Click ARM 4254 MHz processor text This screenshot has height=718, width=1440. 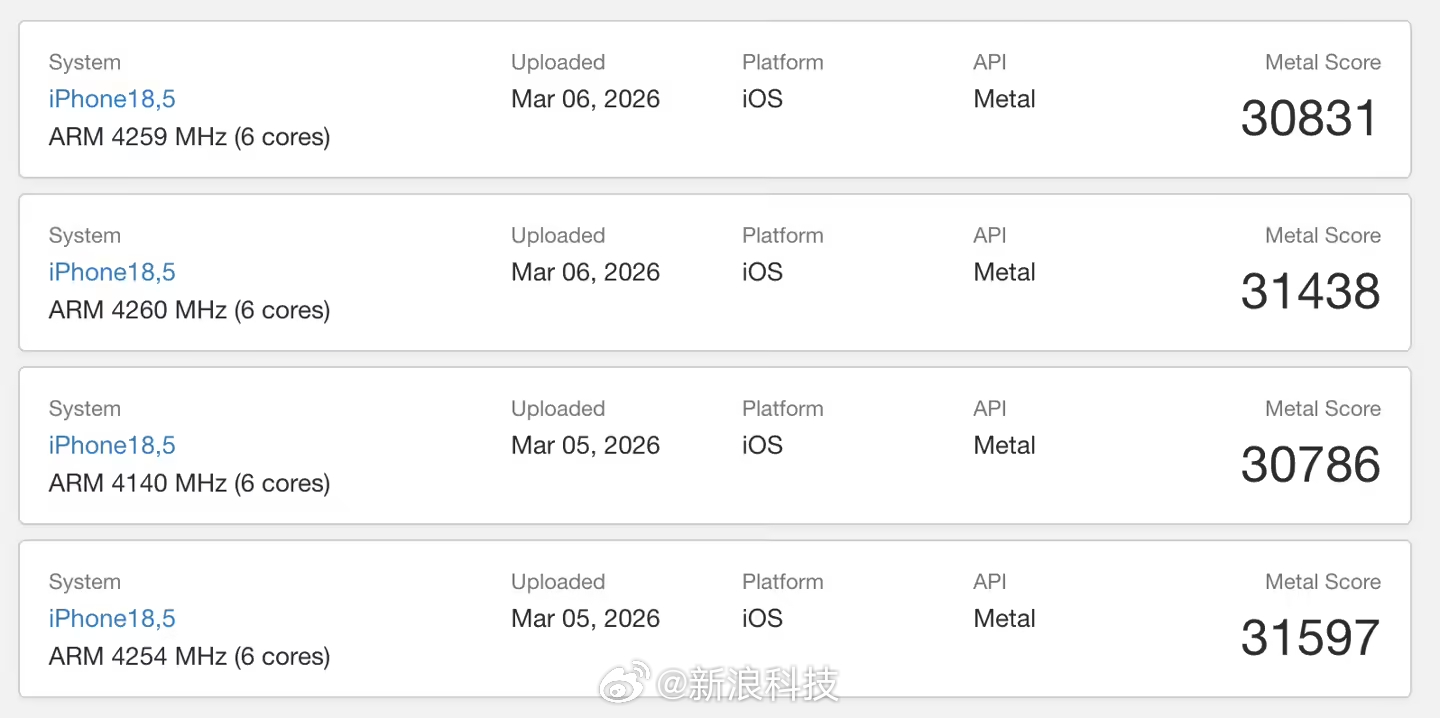tap(189, 656)
